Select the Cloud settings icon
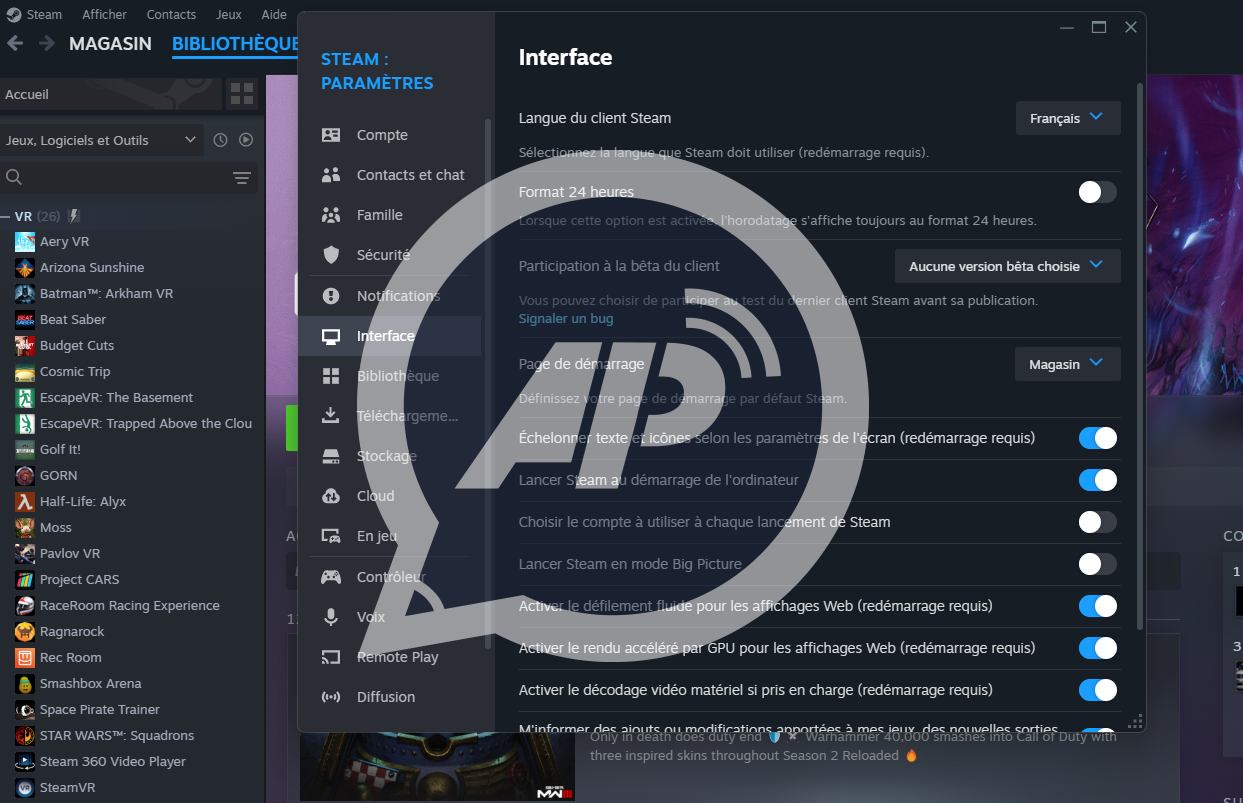The image size is (1243, 803). click(332, 496)
